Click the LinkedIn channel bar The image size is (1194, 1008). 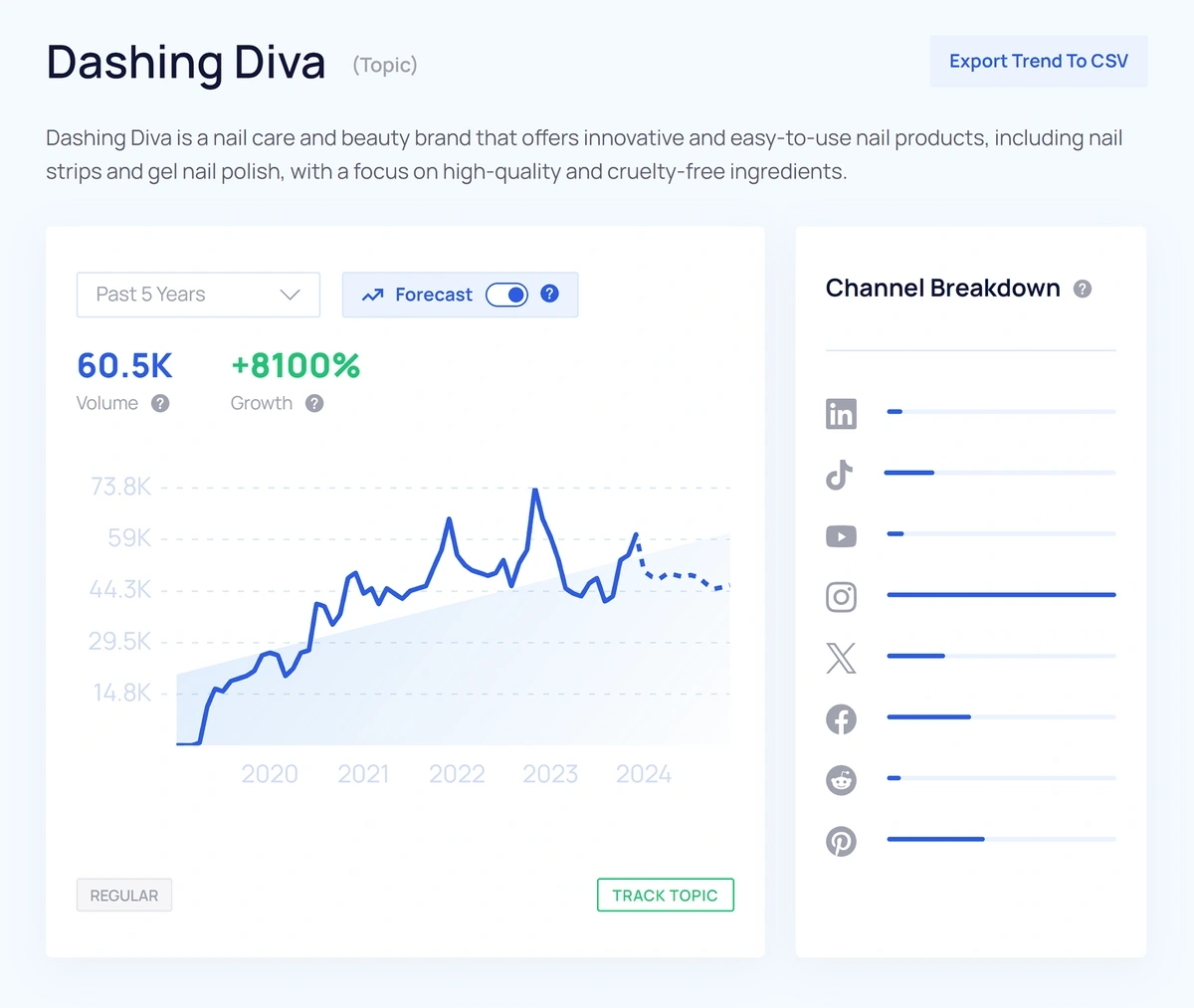click(1001, 412)
